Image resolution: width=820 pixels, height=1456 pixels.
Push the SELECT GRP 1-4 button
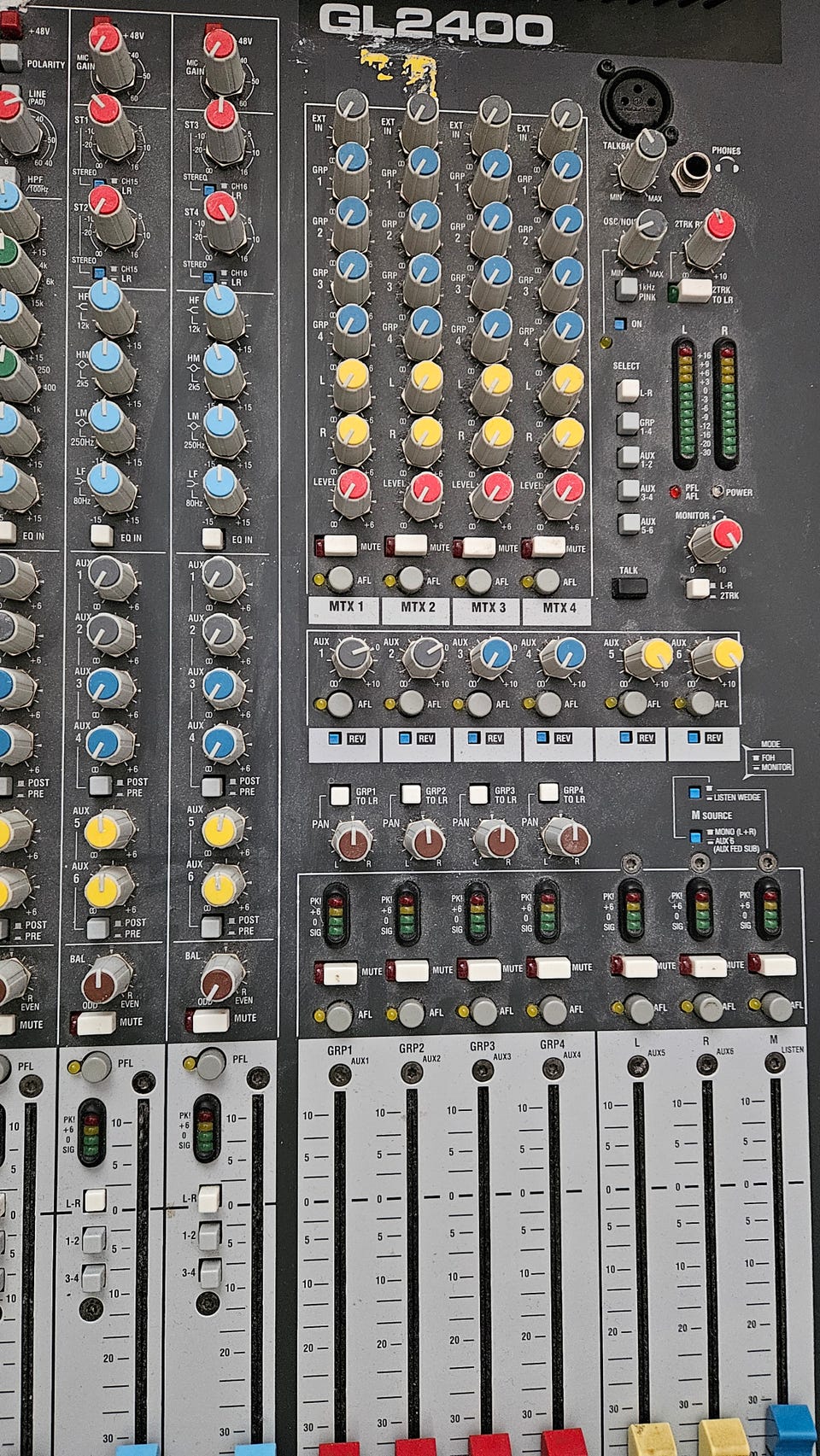click(629, 424)
